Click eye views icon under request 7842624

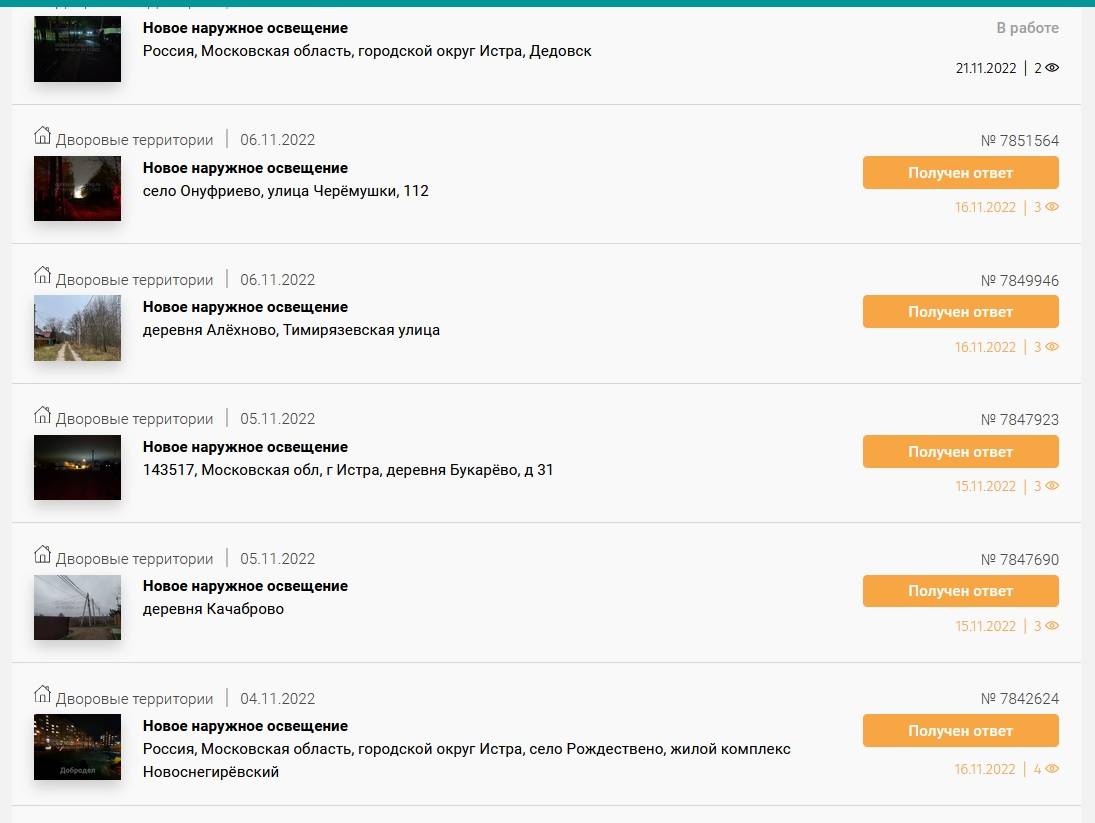pos(1052,769)
